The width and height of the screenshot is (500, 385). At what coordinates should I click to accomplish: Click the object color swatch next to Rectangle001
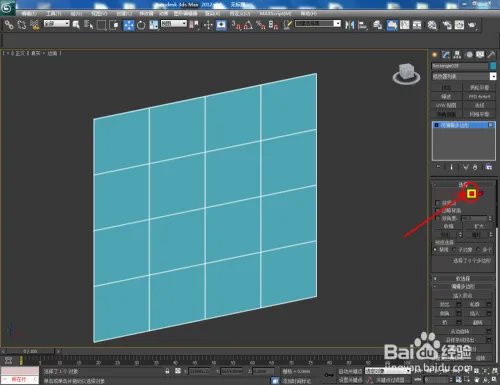[493, 66]
